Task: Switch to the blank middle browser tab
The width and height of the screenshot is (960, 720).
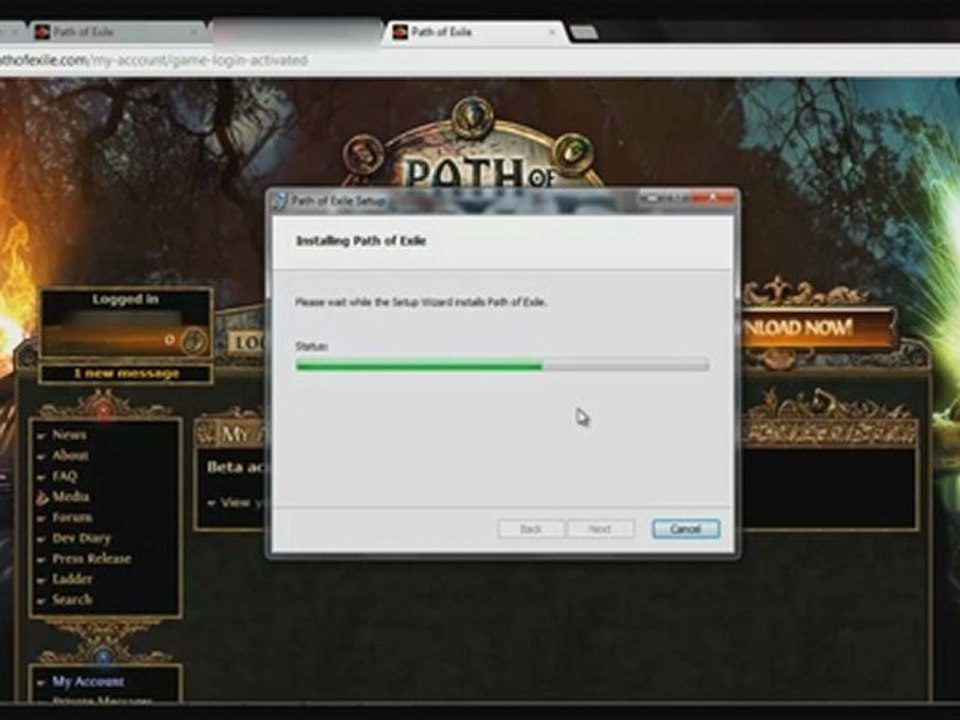Action: (297, 32)
